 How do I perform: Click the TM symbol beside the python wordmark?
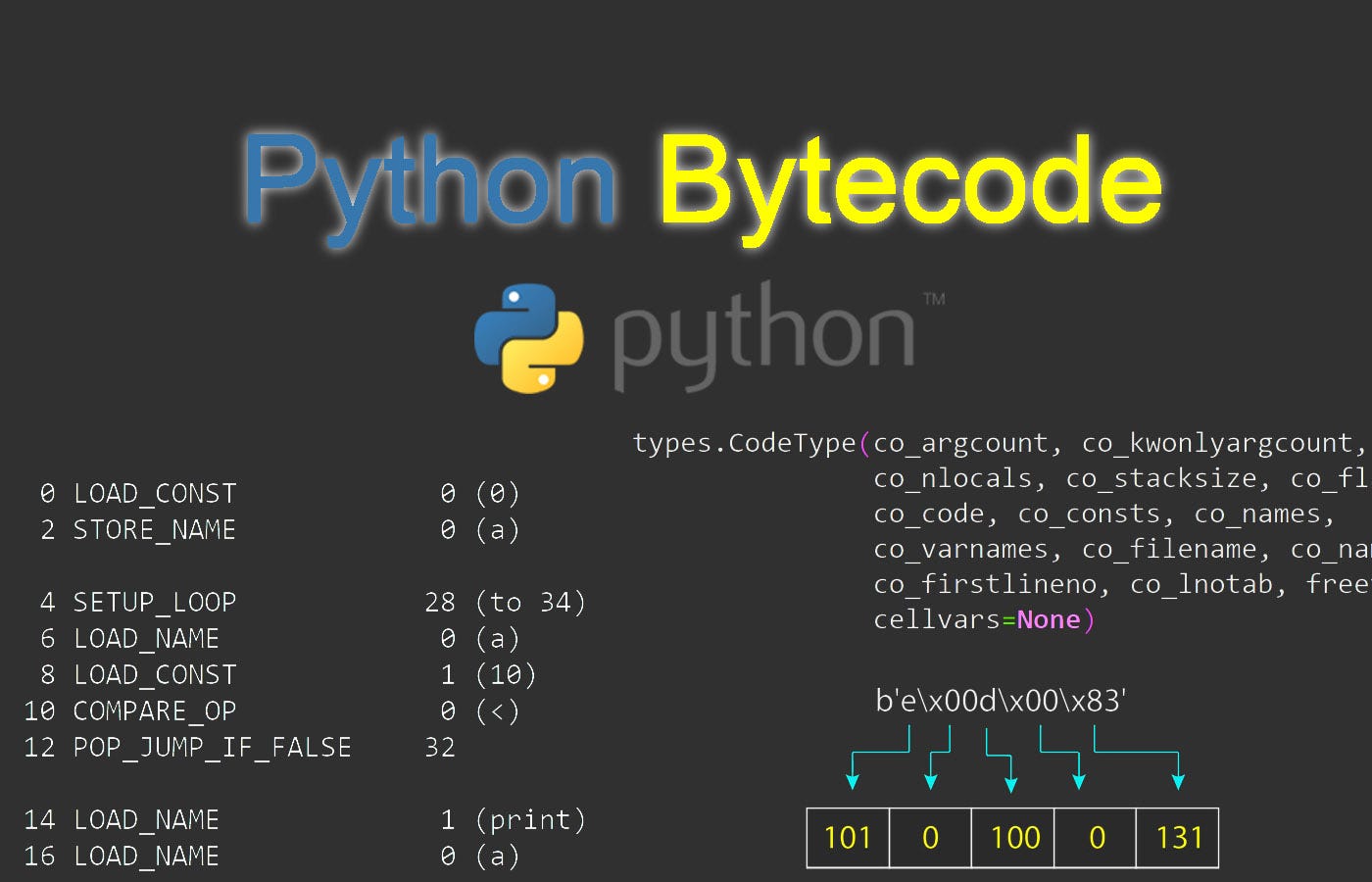click(x=934, y=299)
